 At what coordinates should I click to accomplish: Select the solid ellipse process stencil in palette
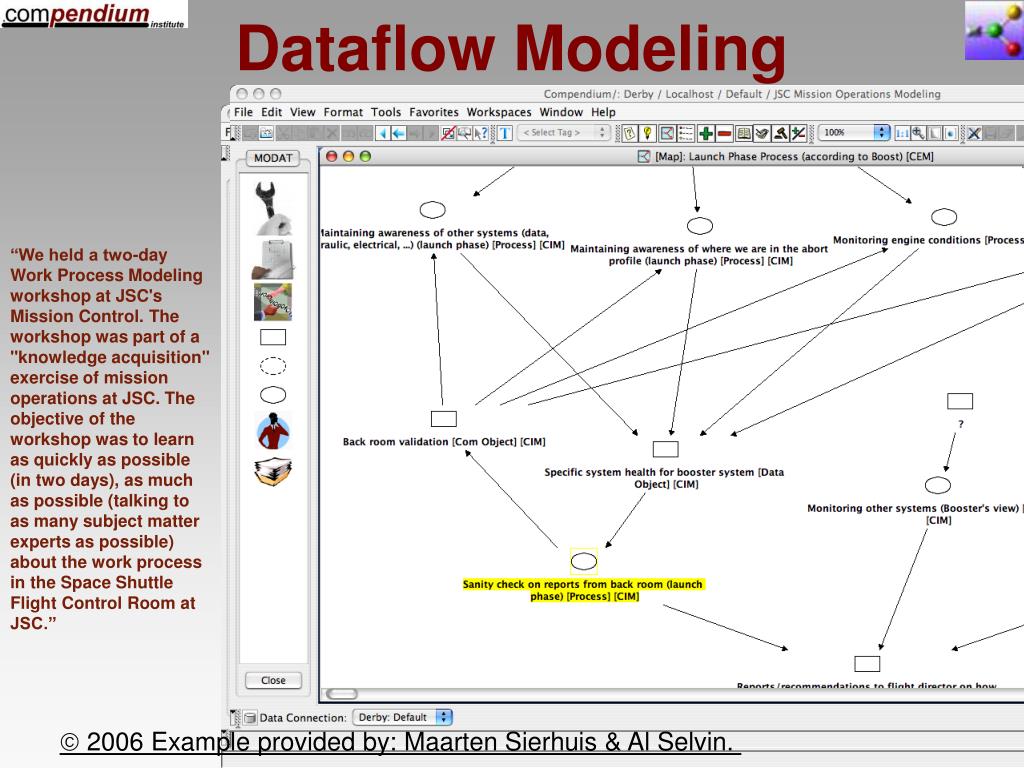pyautogui.click(x=273, y=394)
